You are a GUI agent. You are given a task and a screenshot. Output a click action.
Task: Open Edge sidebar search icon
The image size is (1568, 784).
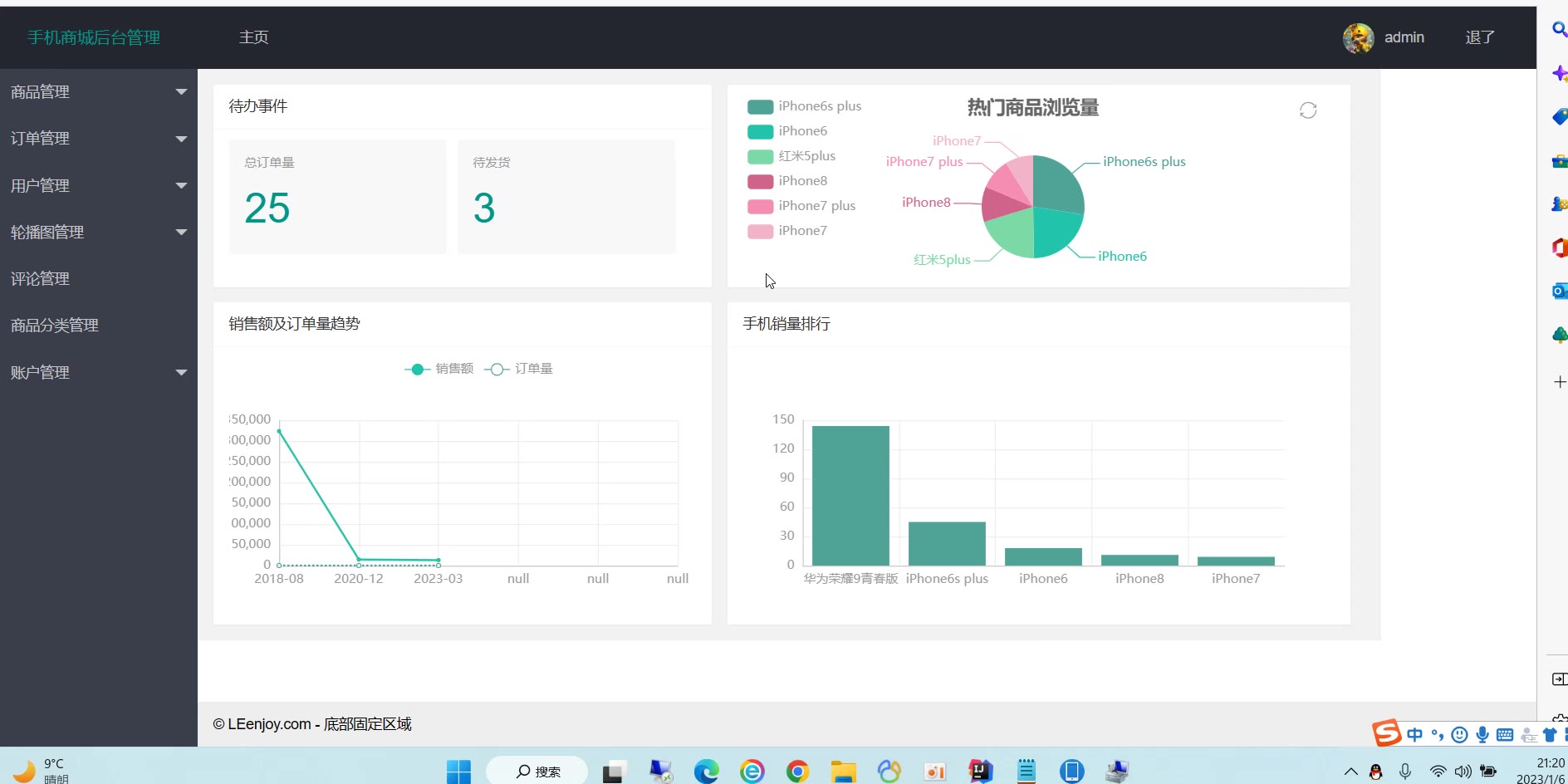(x=1559, y=30)
